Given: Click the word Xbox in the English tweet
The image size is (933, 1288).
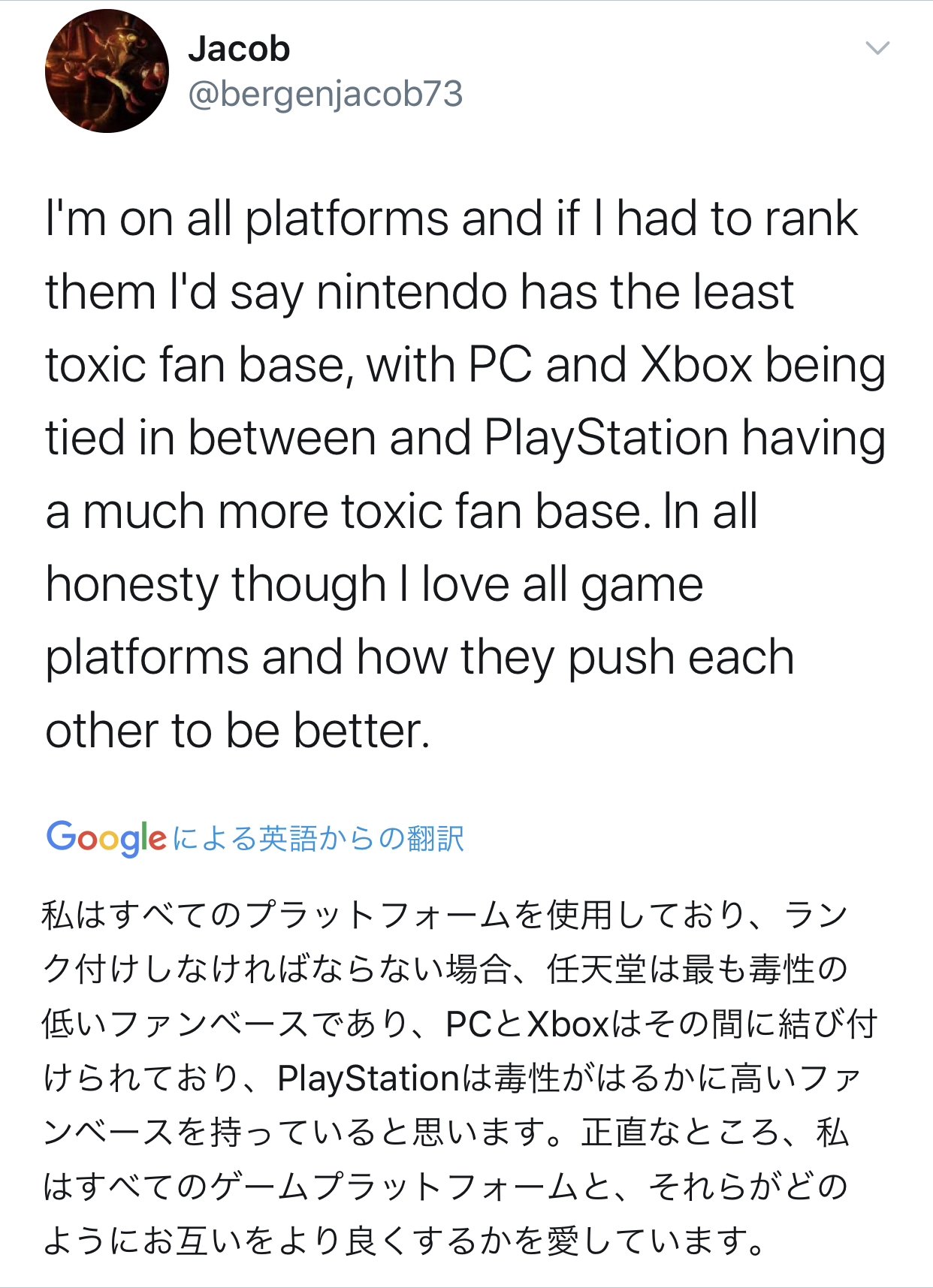Looking at the screenshot, I should [x=696, y=365].
